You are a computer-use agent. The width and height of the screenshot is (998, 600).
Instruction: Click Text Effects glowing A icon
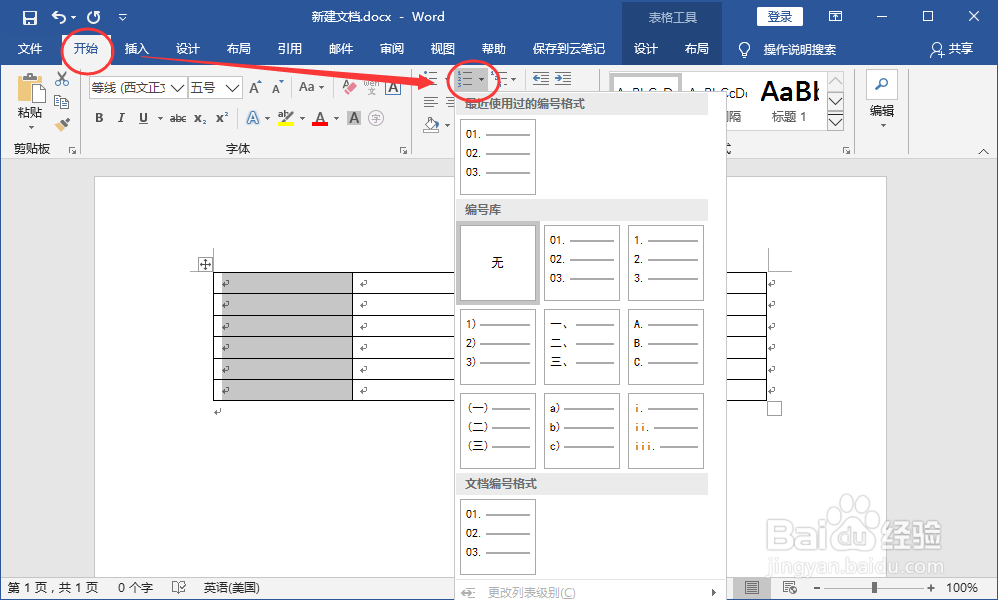click(253, 118)
